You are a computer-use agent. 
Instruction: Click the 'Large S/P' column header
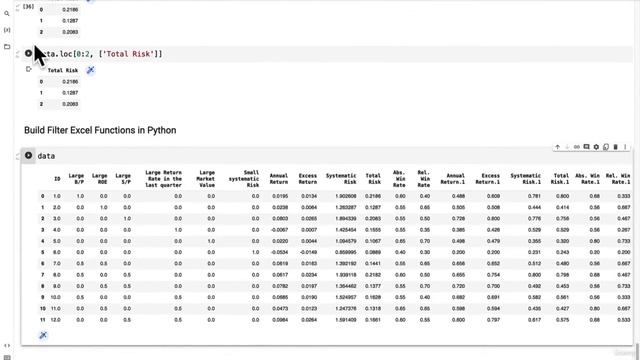pos(123,179)
